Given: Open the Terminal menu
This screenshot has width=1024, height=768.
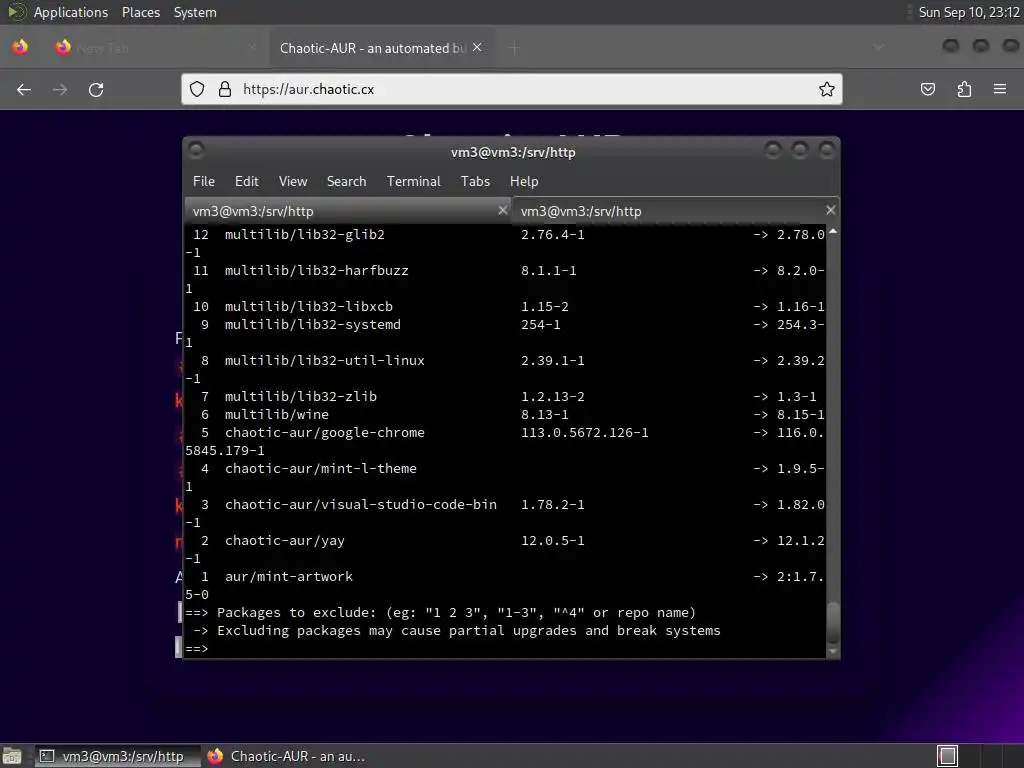Looking at the screenshot, I should coord(413,182).
